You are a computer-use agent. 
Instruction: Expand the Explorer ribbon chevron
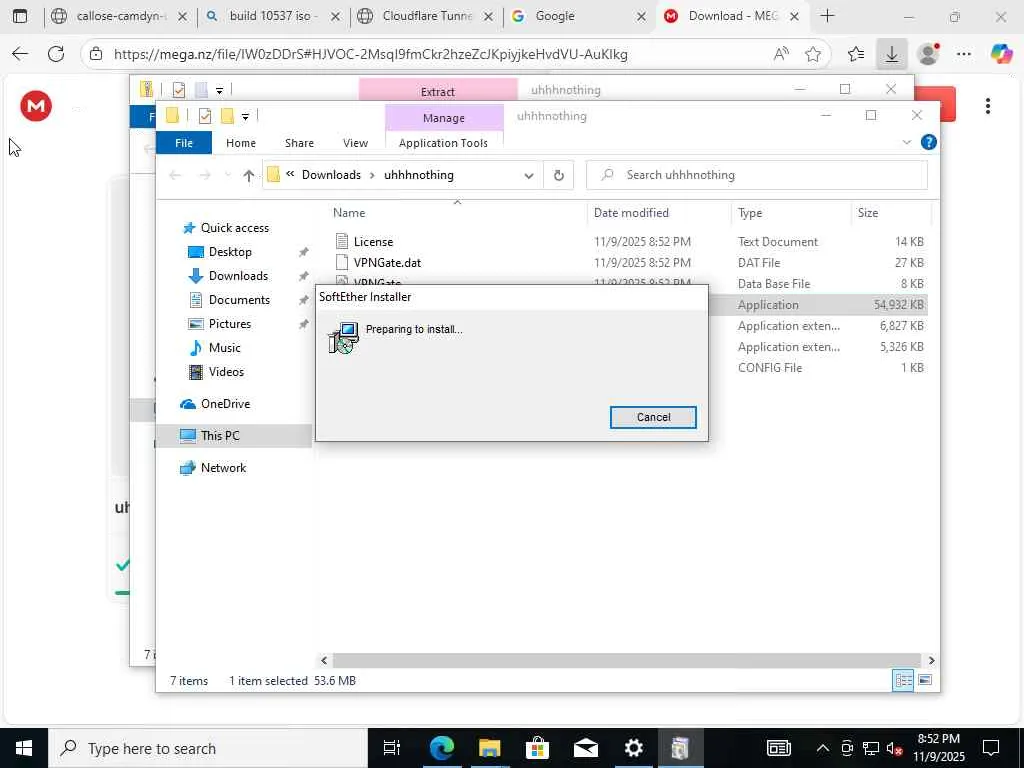click(906, 142)
